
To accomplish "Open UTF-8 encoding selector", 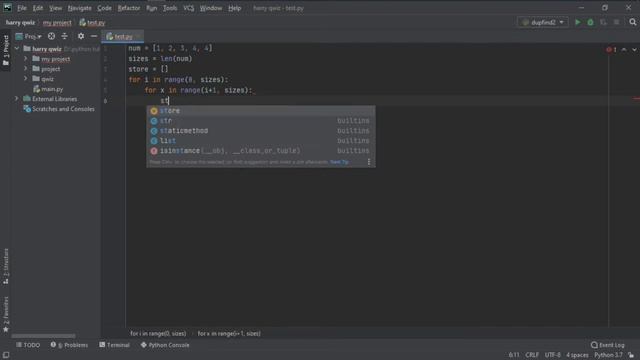I will coord(553,356).
